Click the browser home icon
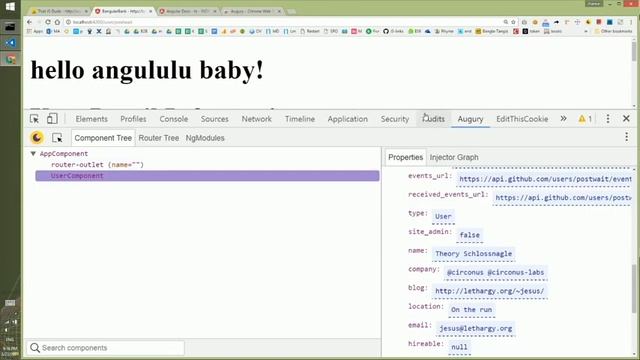Screen dimensions: 640x360 pyautogui.click(x=57, y=22)
